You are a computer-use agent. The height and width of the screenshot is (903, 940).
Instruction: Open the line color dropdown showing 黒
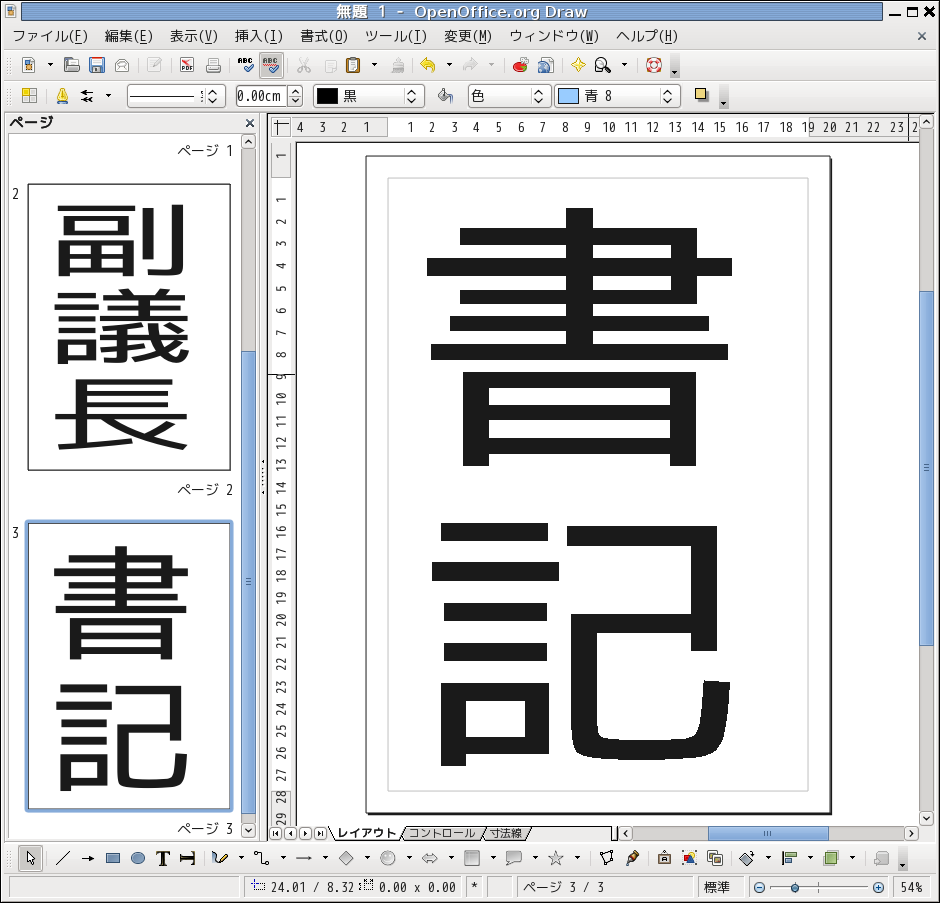tap(410, 96)
